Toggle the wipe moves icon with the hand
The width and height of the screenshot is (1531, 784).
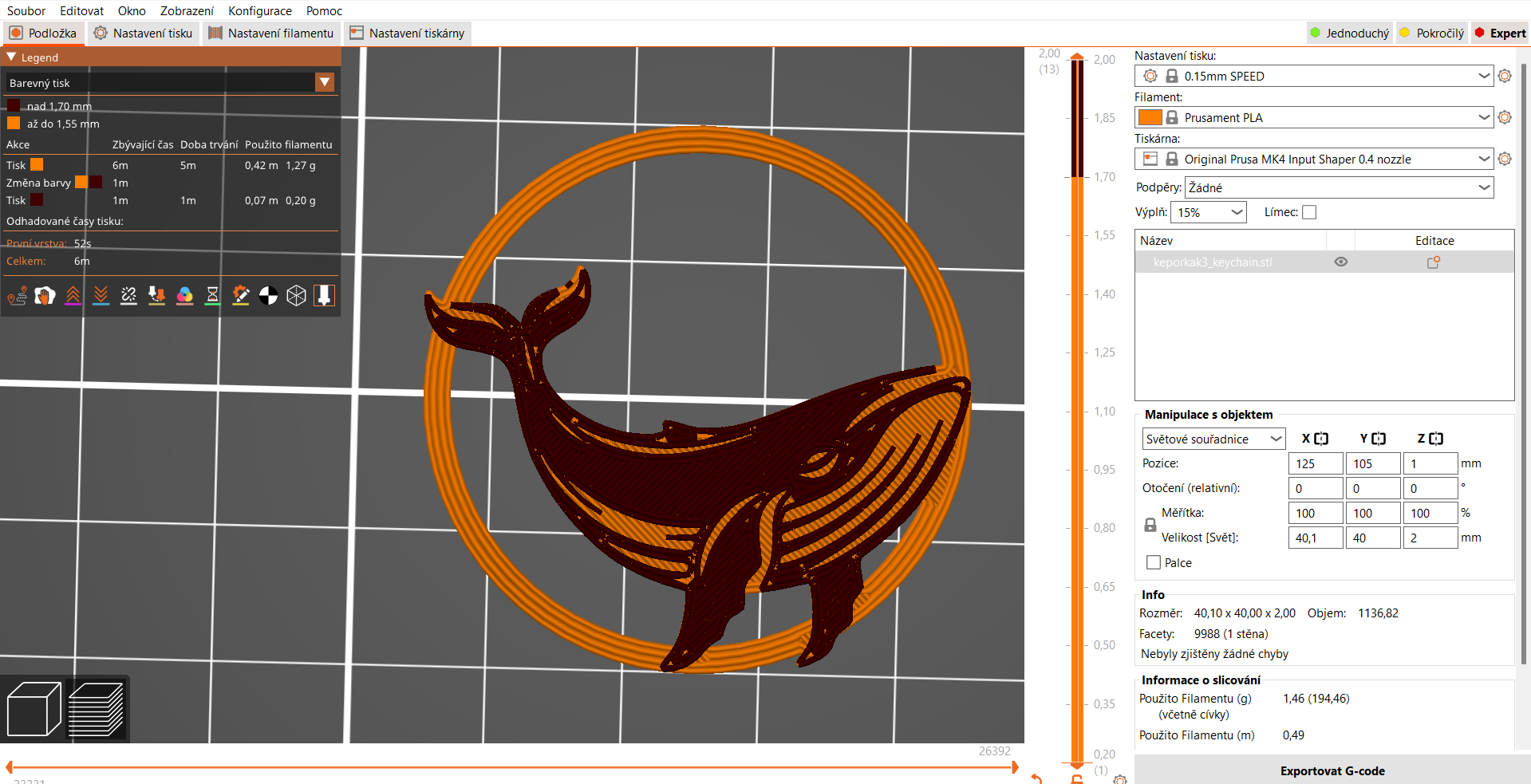(x=45, y=296)
